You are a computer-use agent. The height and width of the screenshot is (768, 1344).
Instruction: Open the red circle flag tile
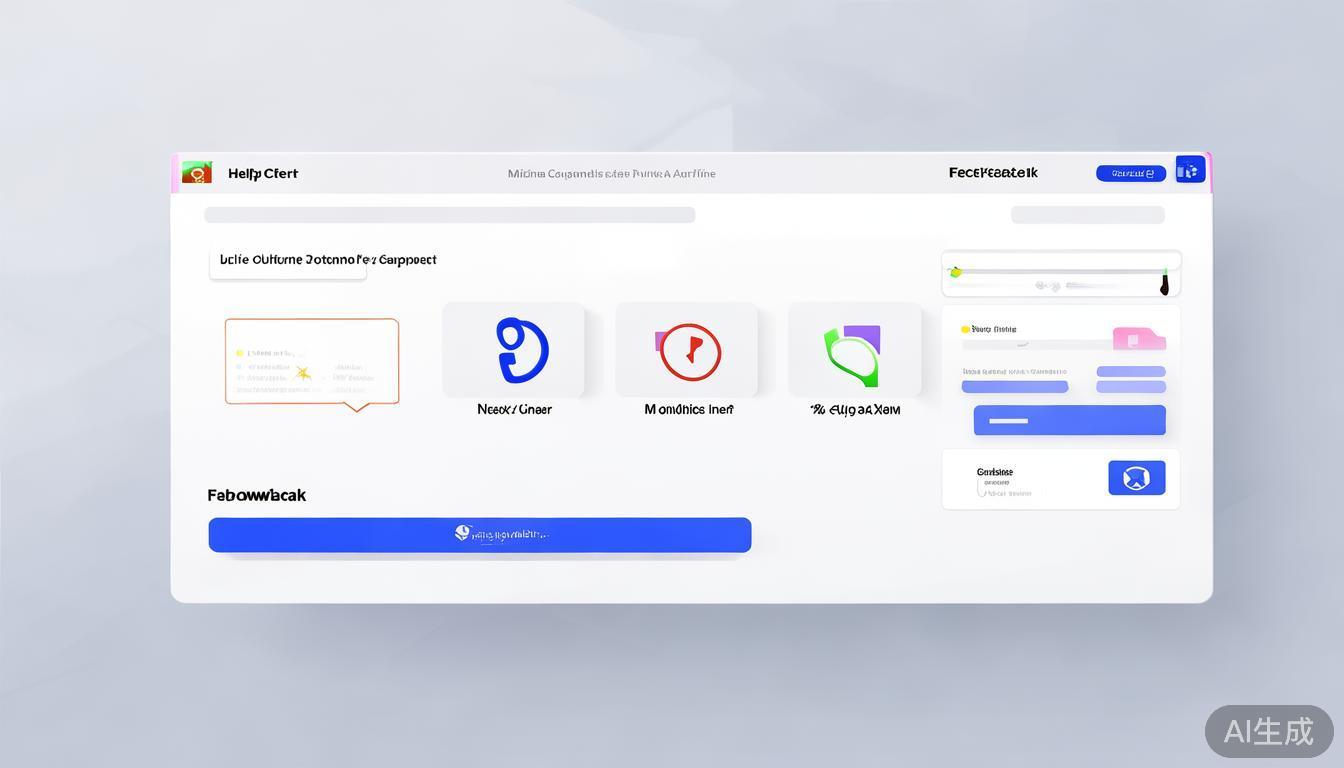click(x=688, y=351)
